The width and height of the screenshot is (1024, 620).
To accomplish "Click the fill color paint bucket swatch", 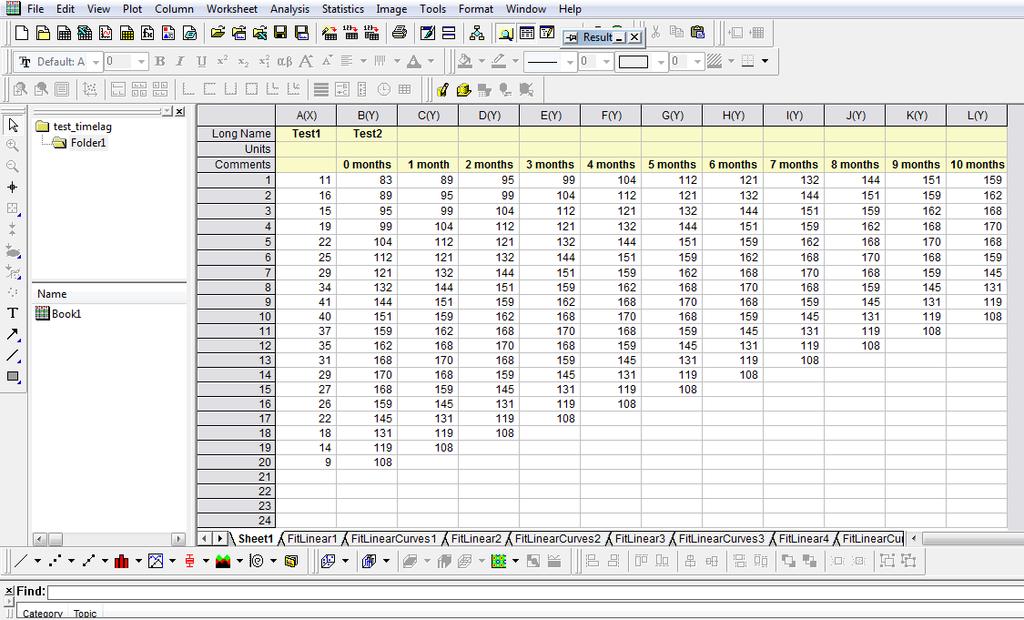I will tap(465, 61).
